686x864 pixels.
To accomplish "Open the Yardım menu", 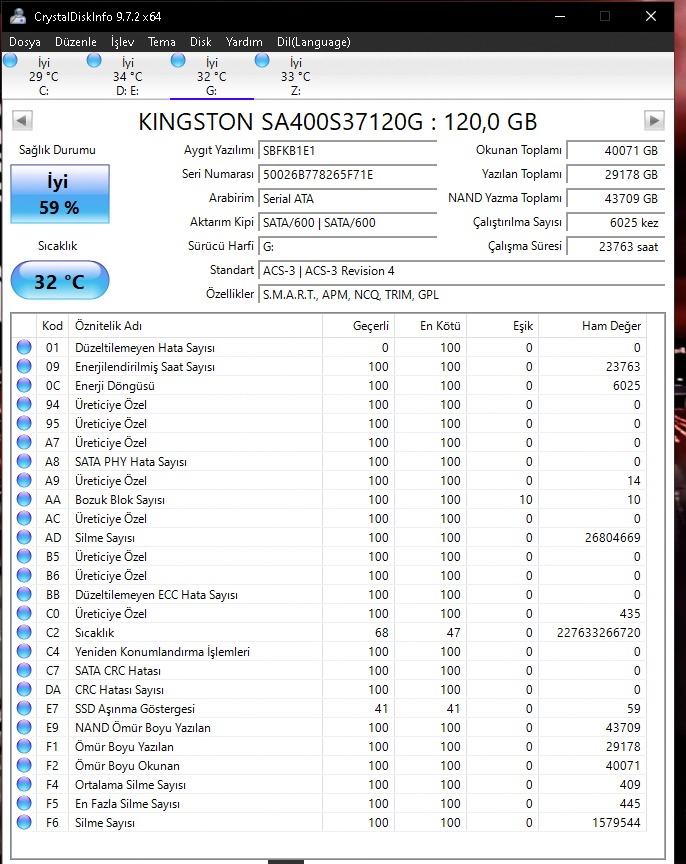I will [244, 42].
